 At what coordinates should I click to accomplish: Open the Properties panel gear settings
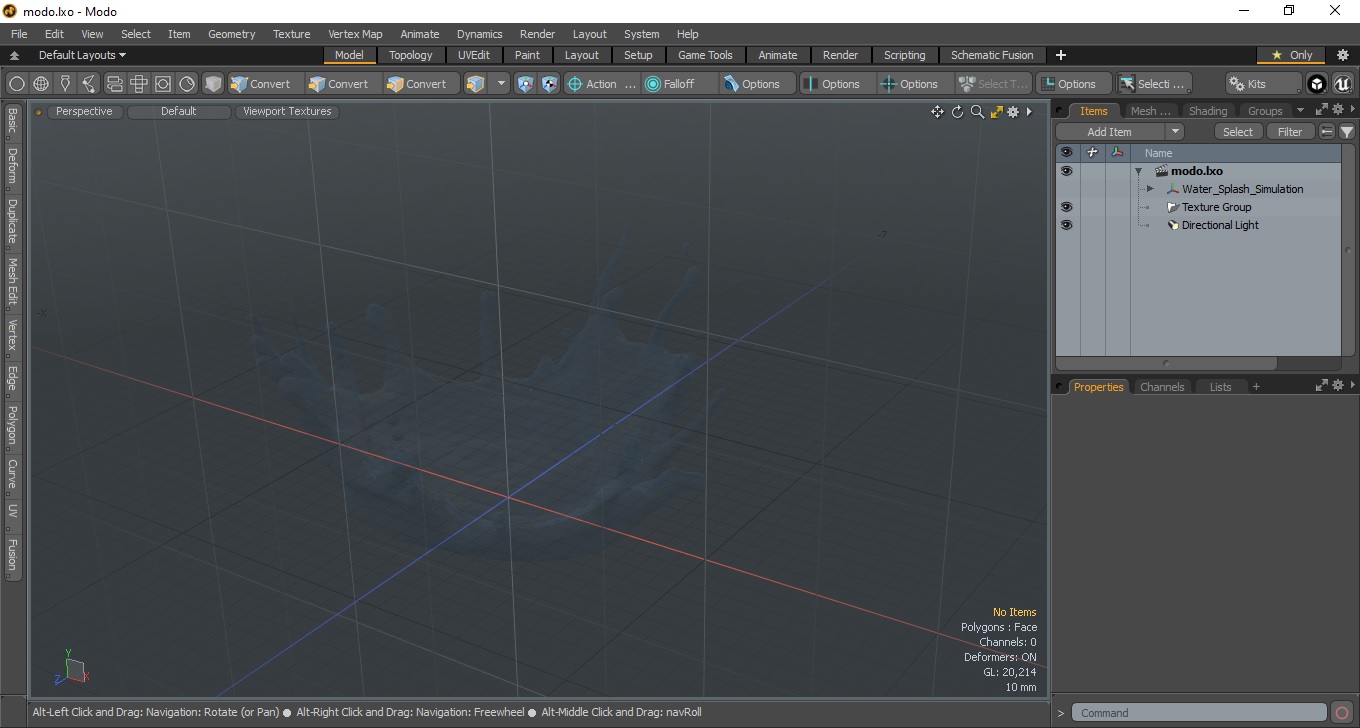point(1338,386)
